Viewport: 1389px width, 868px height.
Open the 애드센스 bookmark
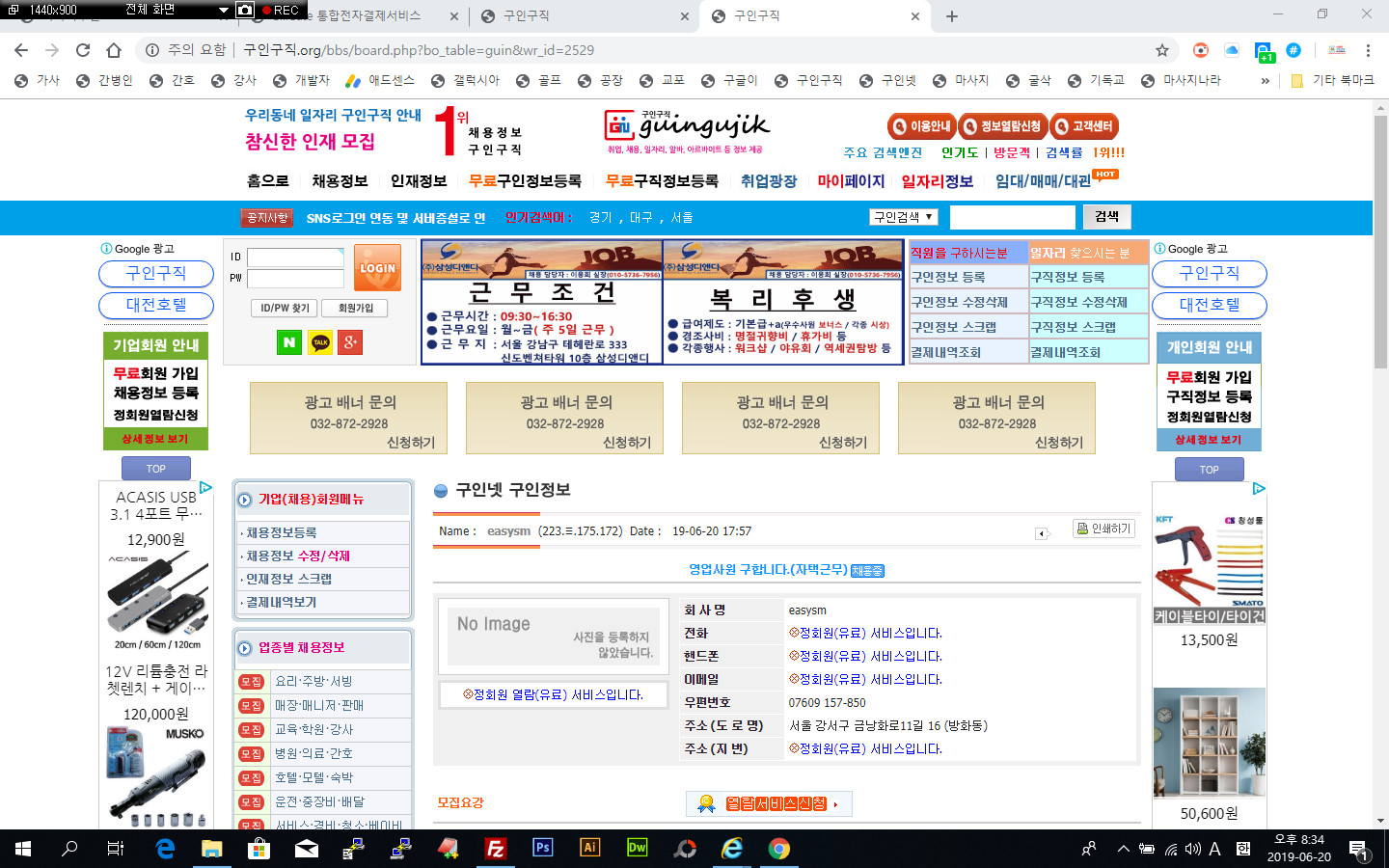tap(381, 80)
